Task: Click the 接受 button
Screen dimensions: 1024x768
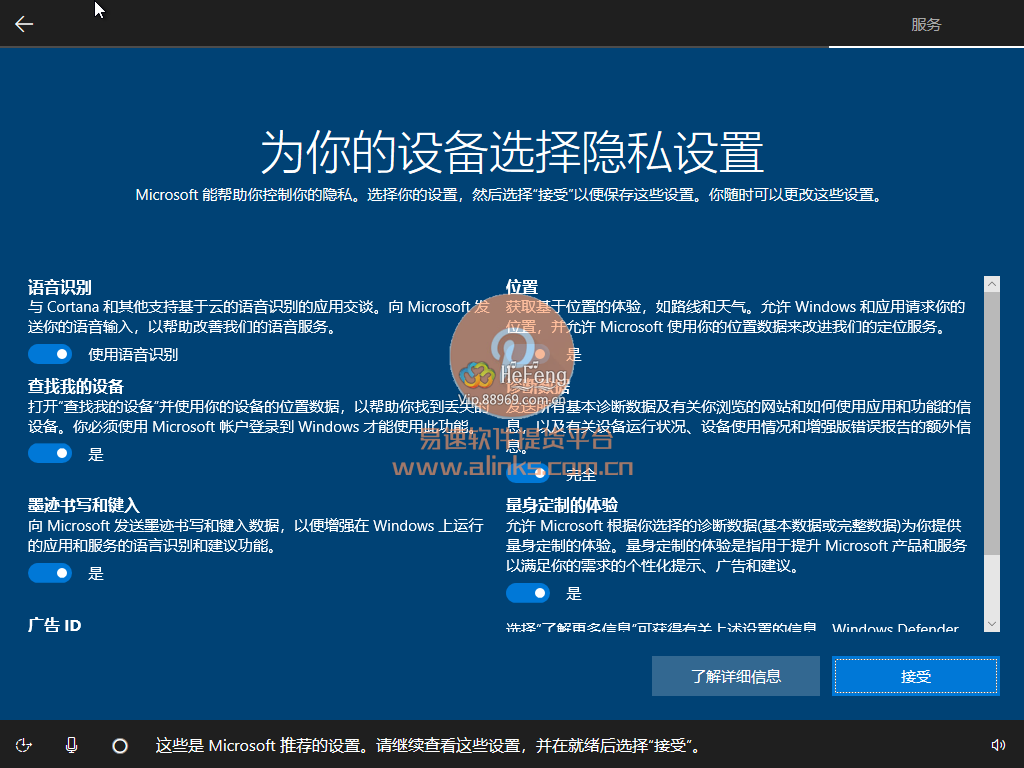Action: tap(916, 676)
